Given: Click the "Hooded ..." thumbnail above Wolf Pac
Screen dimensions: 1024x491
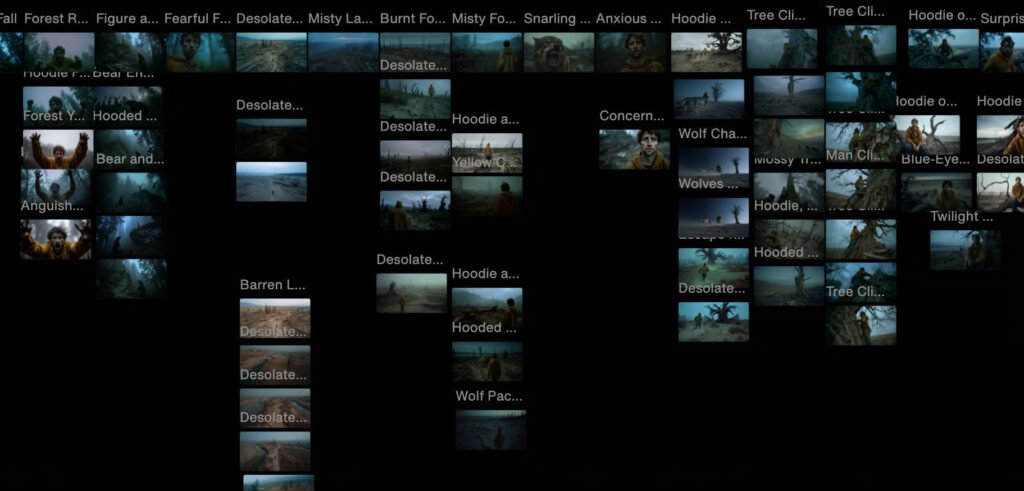Looking at the screenshot, I should pyautogui.click(x=486, y=362).
